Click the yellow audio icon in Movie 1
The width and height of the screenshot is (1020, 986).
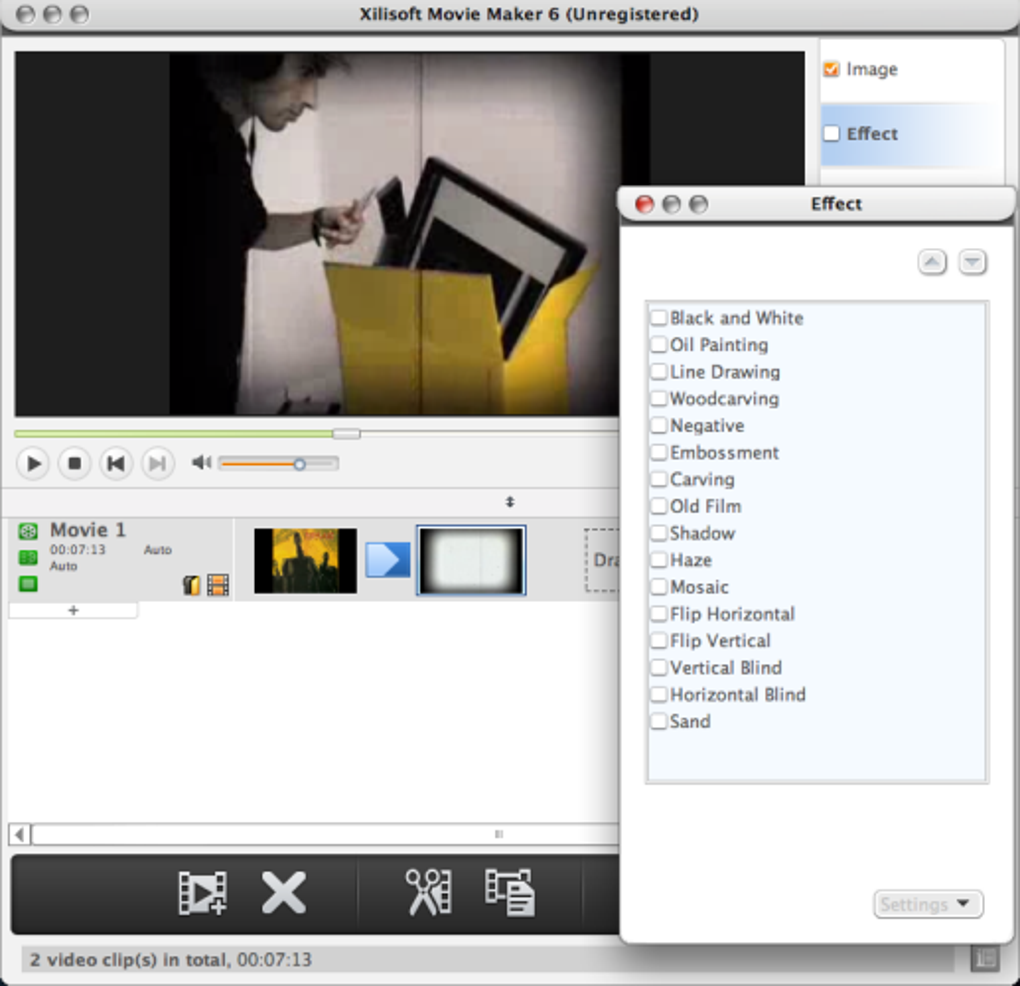click(191, 585)
